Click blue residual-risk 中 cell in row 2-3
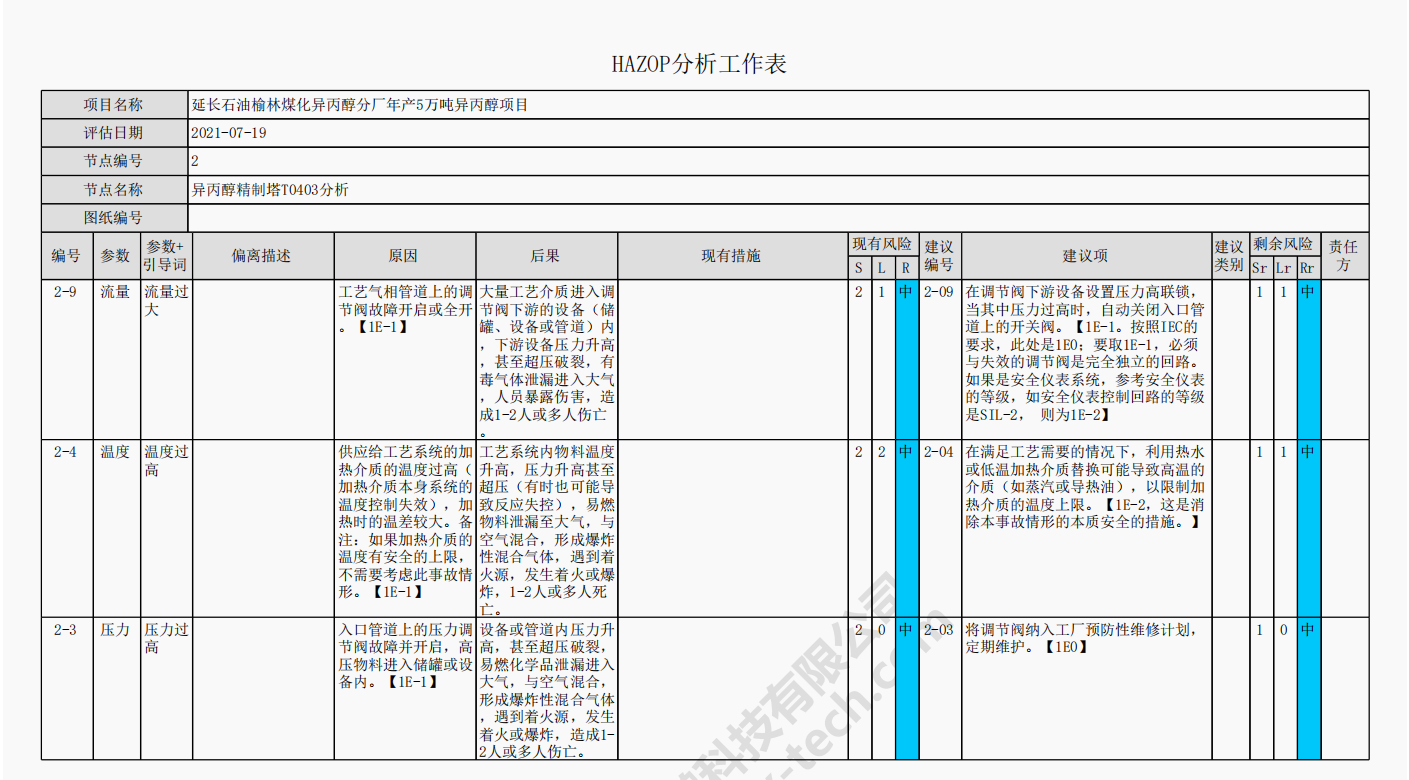Screen dimensions: 1409x780 coord(1308,688)
